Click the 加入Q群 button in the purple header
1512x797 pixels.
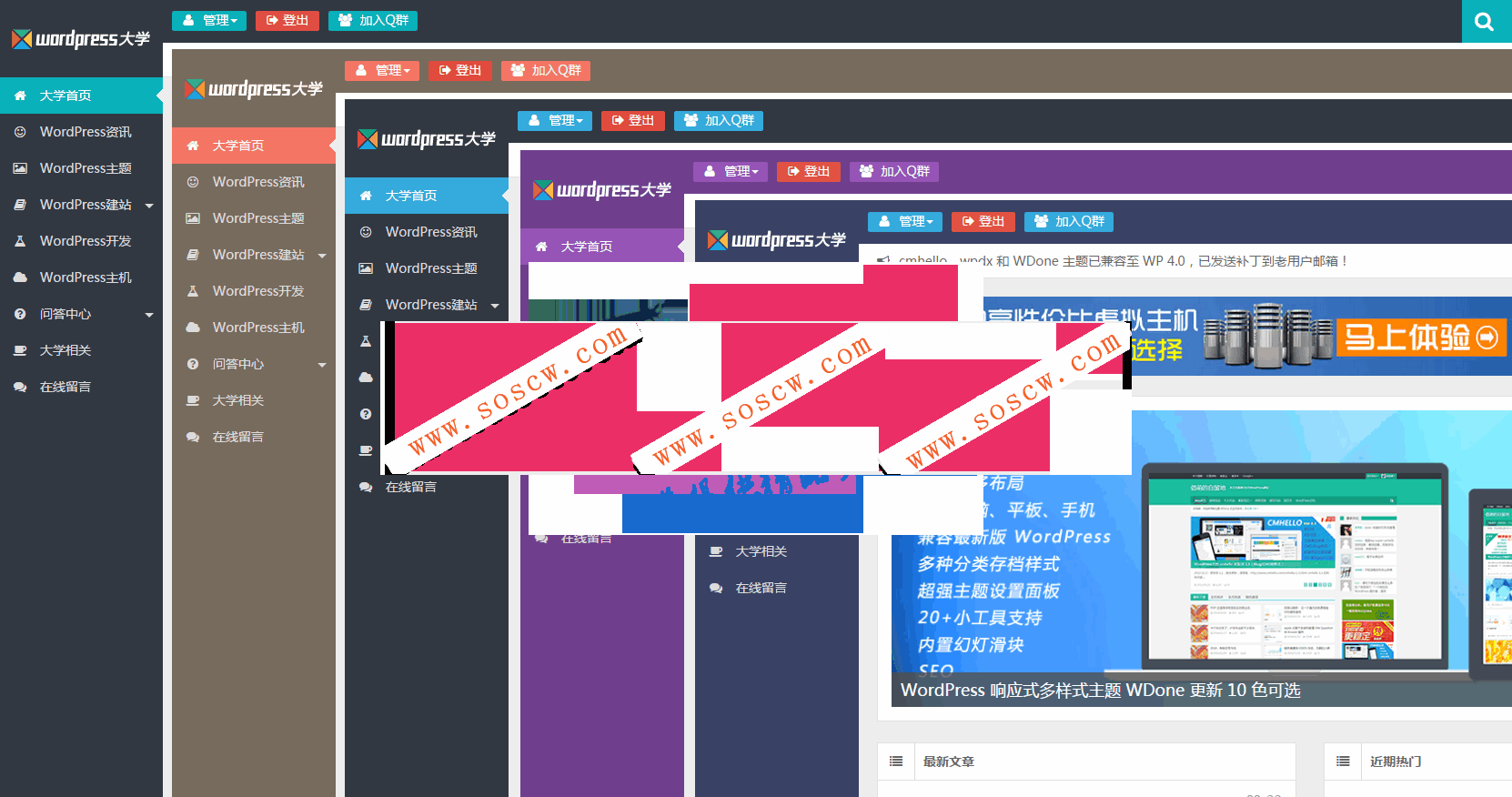(894, 171)
